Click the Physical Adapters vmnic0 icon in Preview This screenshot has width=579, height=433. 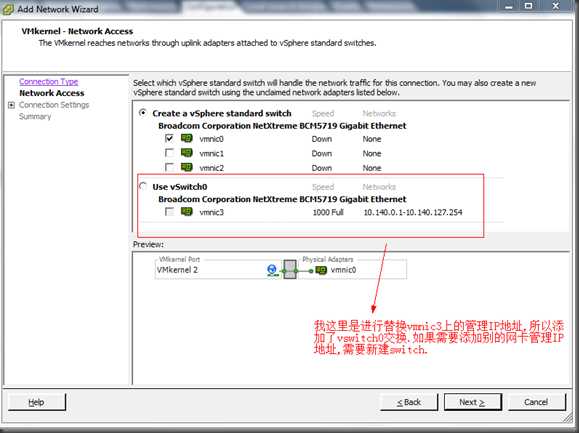[321, 270]
